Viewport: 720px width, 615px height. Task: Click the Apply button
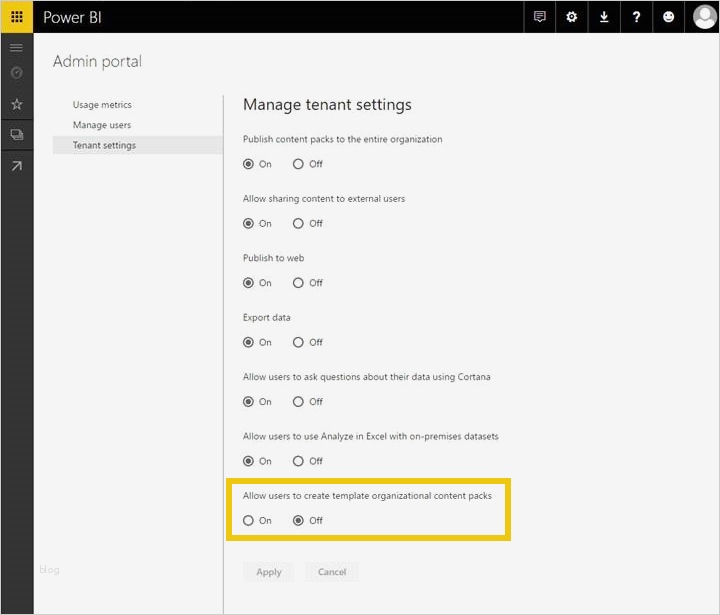pos(269,572)
